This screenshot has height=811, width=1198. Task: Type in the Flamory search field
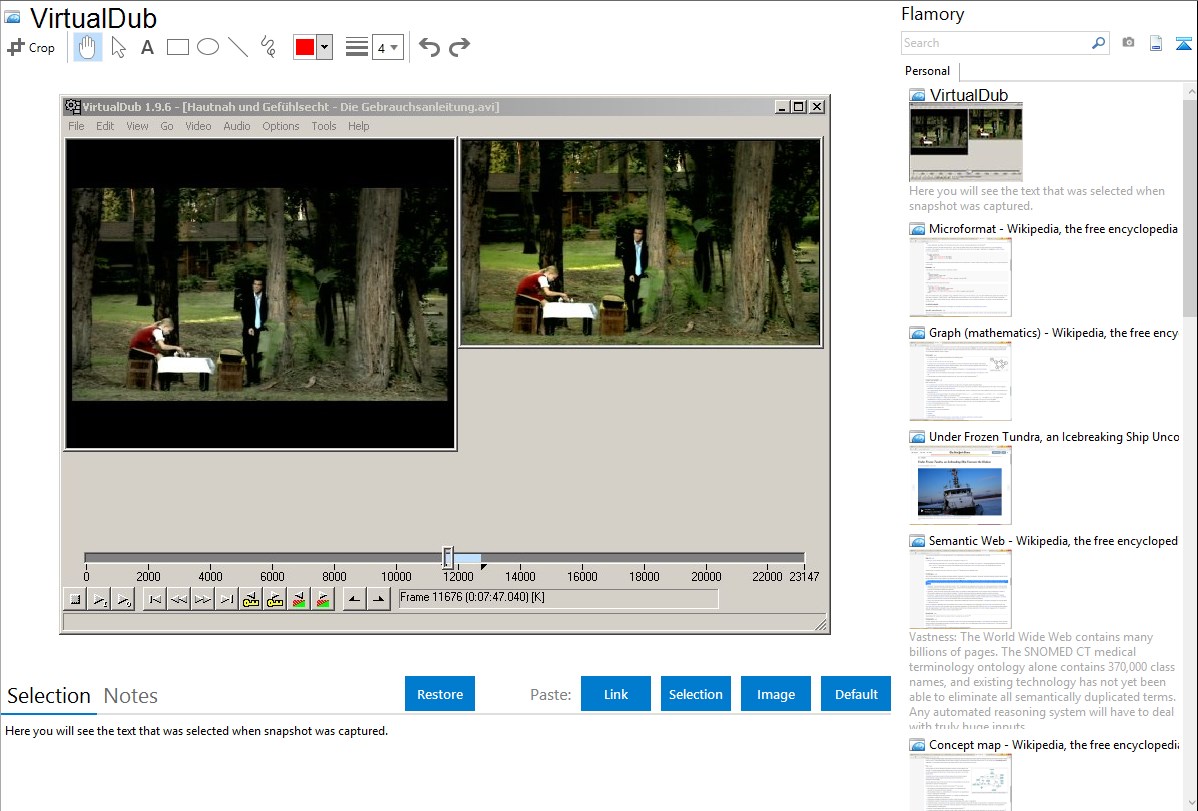point(995,43)
